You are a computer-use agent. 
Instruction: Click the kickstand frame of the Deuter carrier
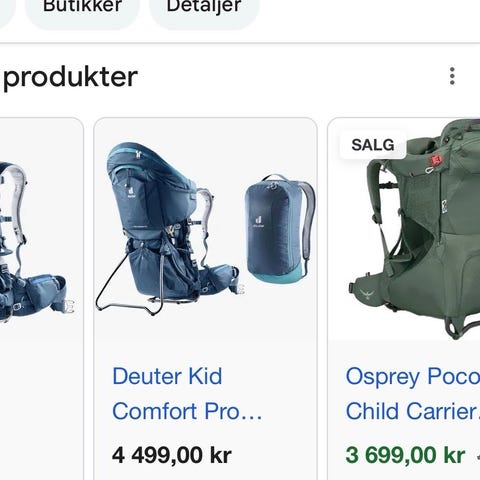tap(130, 288)
